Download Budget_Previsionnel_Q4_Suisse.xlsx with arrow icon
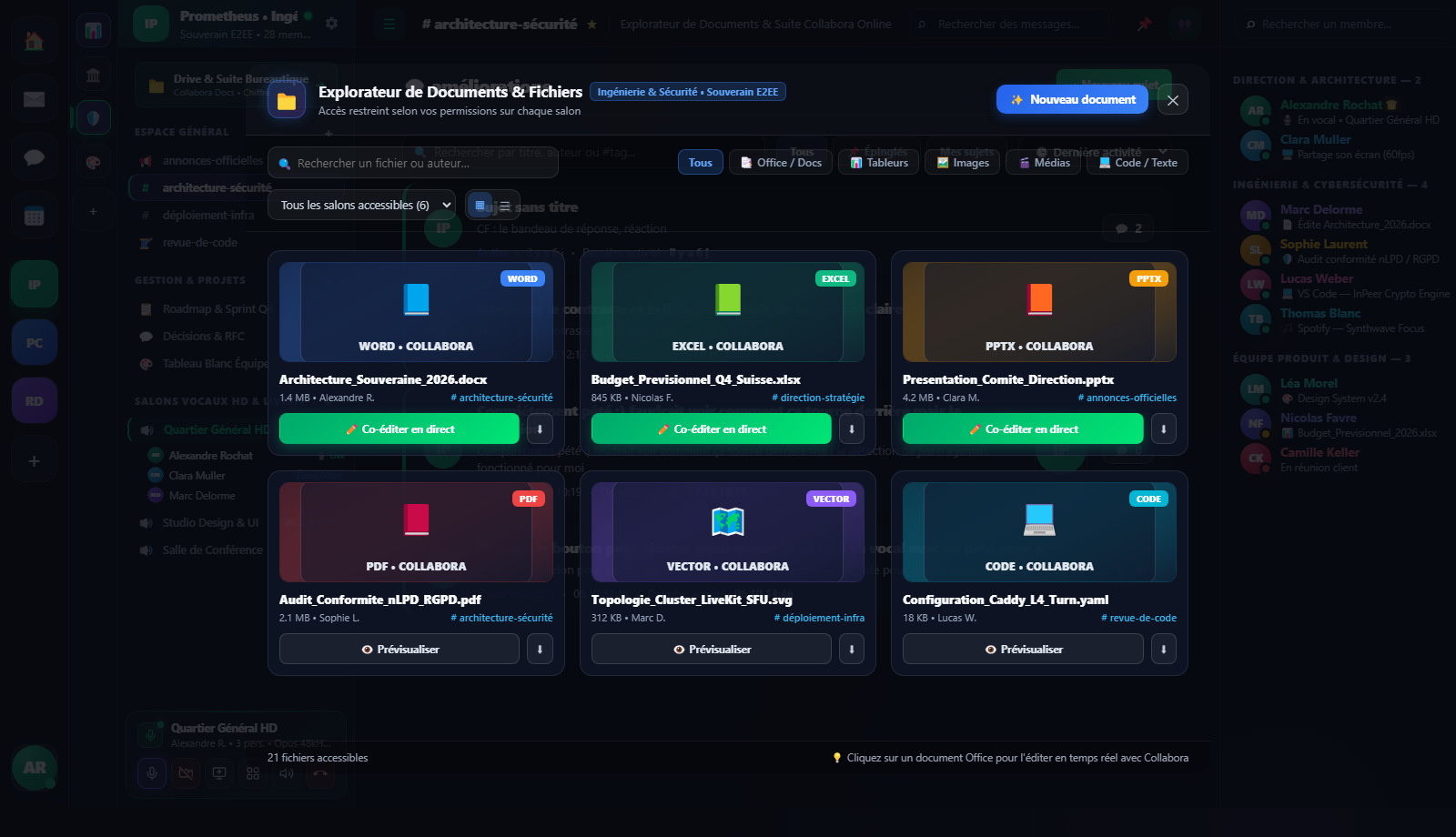1456x837 pixels. (852, 429)
